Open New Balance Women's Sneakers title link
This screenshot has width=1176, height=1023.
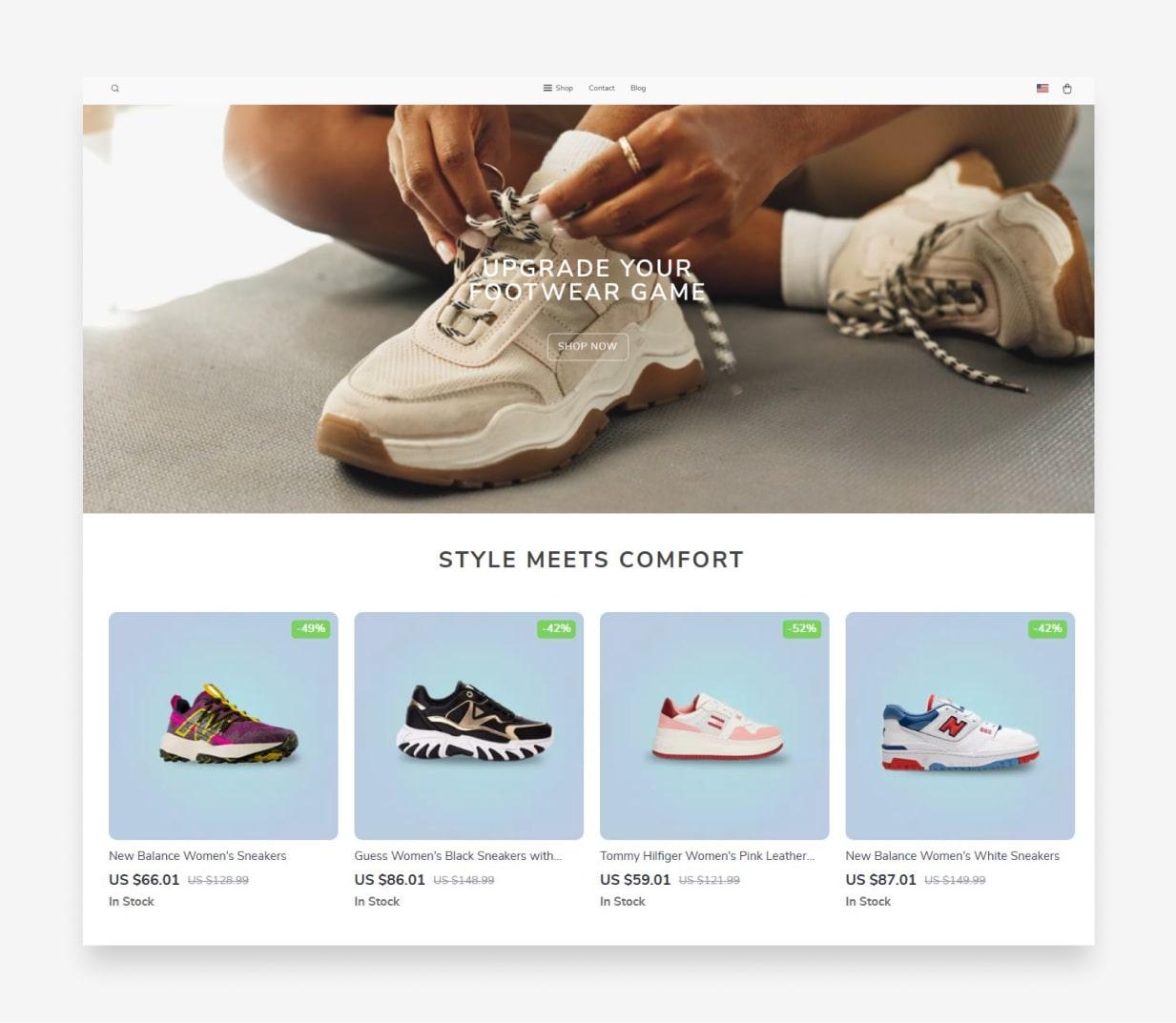point(197,856)
